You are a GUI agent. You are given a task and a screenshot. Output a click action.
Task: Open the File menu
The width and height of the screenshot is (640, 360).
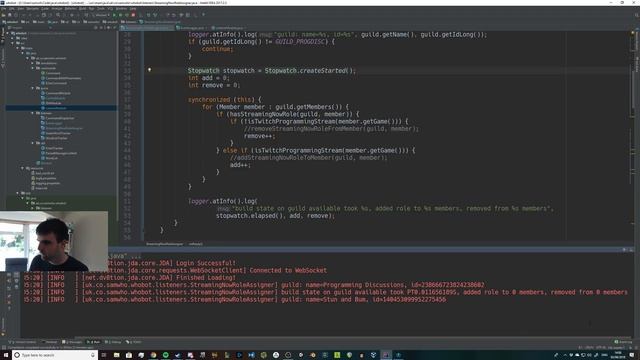[x=4, y=9]
